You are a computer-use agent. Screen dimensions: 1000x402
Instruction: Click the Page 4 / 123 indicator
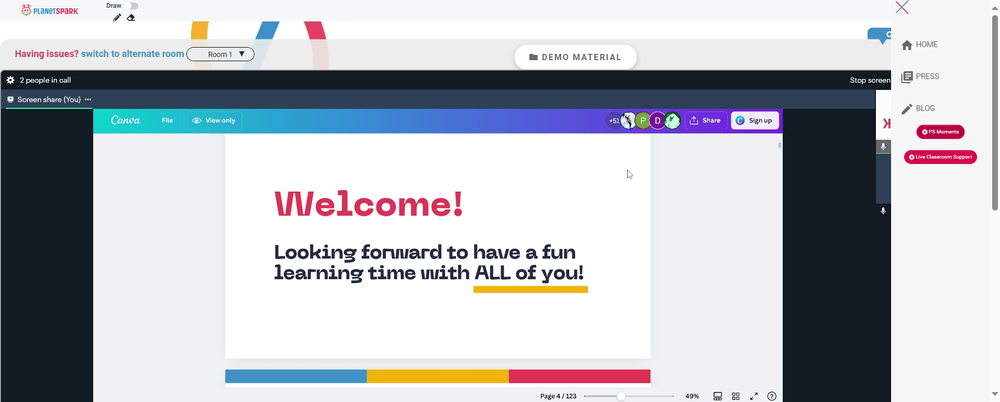click(558, 396)
